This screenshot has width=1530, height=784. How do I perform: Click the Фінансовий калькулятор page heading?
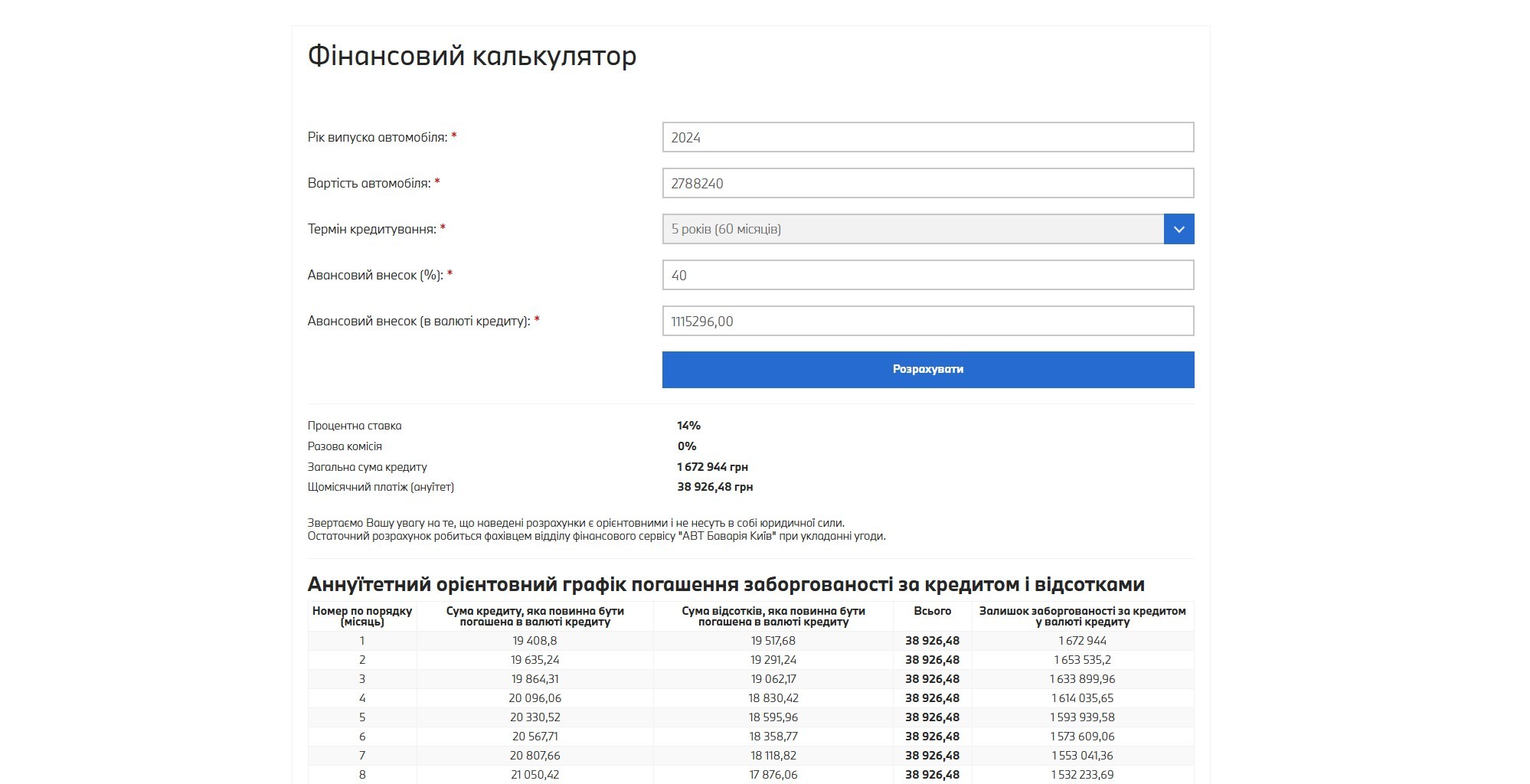[472, 56]
